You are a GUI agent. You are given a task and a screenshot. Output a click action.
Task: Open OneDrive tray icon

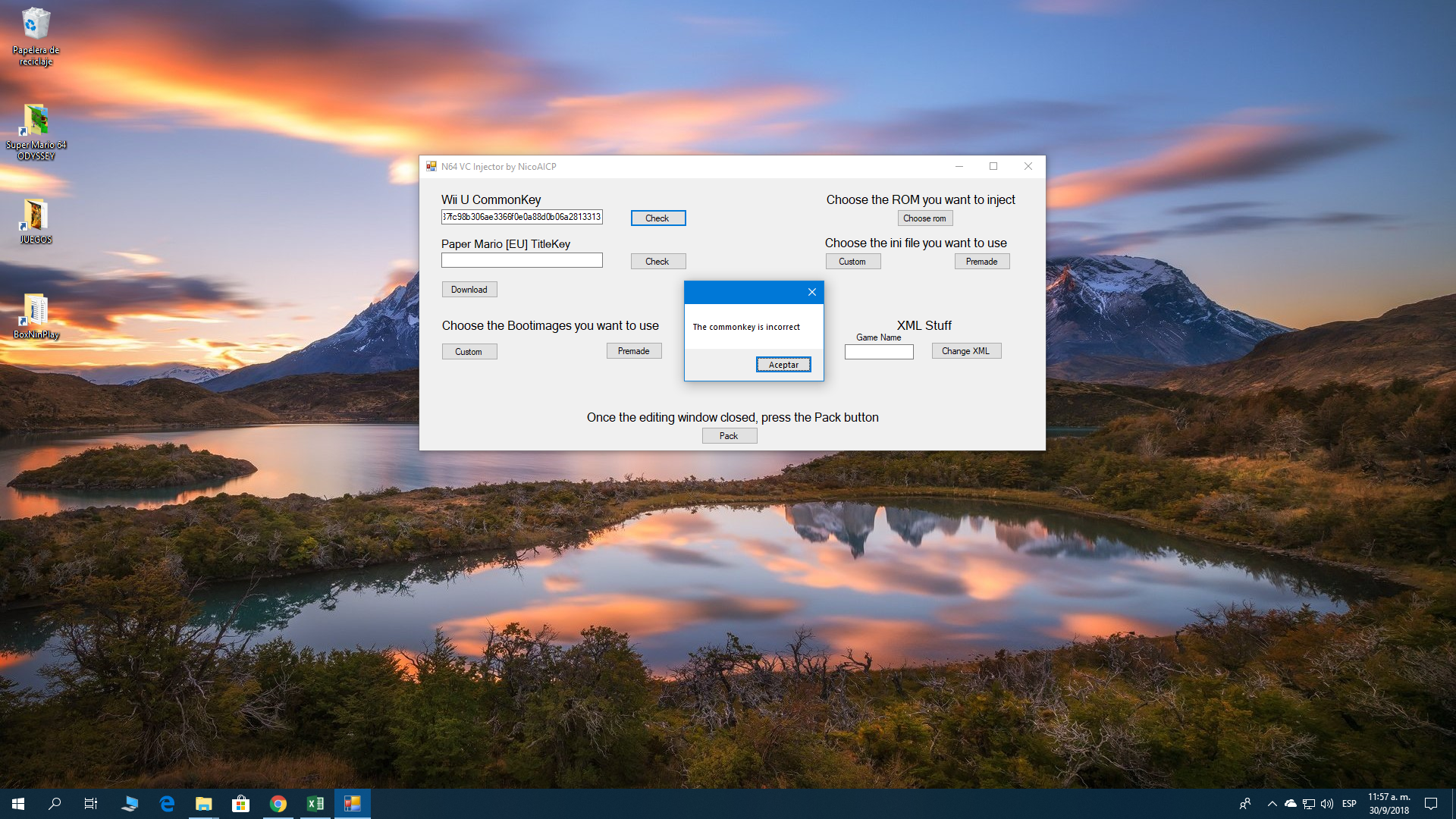(x=1290, y=804)
